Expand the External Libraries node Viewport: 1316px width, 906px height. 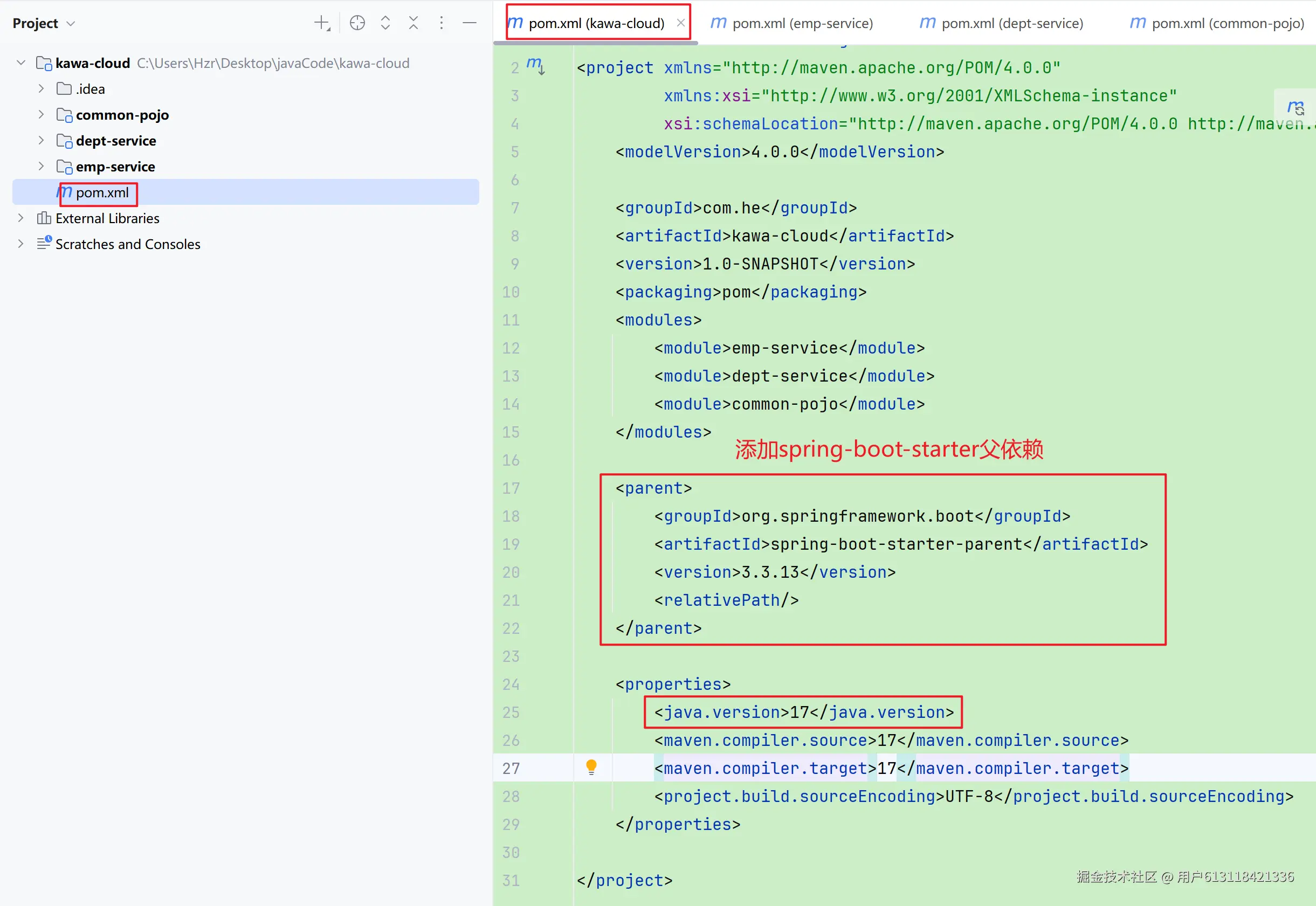[x=21, y=218]
